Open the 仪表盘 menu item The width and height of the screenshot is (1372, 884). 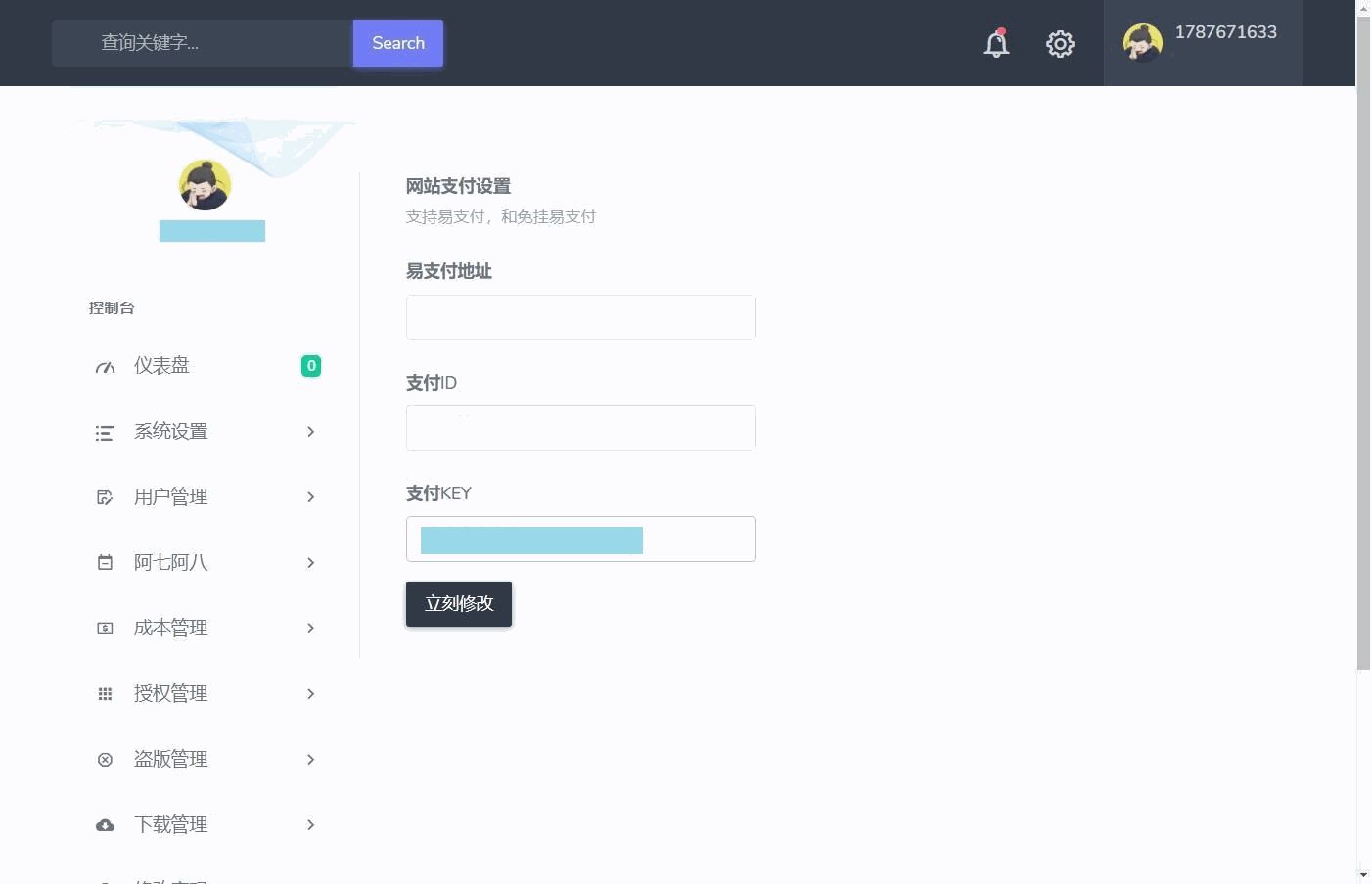pos(162,366)
